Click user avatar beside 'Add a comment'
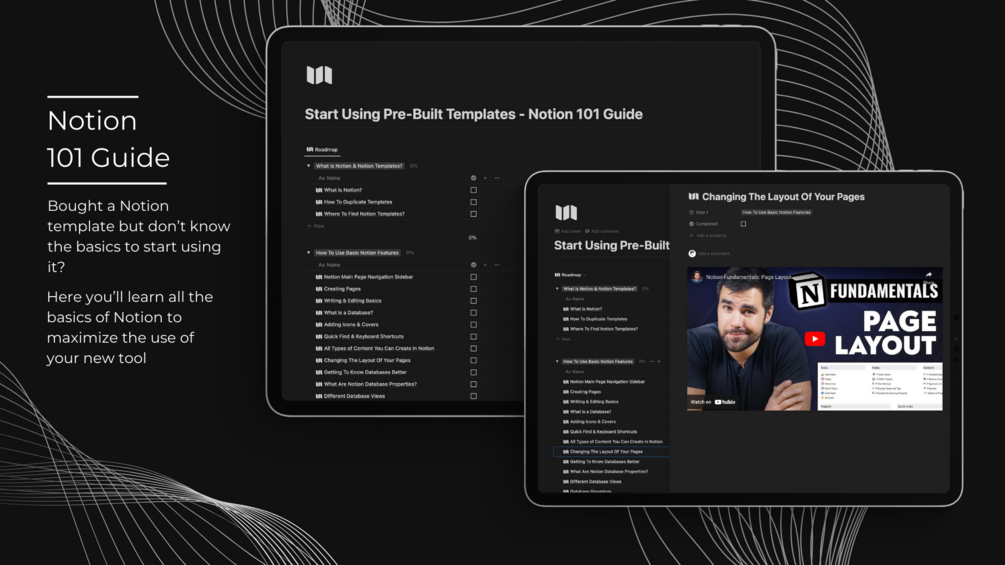This screenshot has width=1005, height=565. pyautogui.click(x=692, y=254)
